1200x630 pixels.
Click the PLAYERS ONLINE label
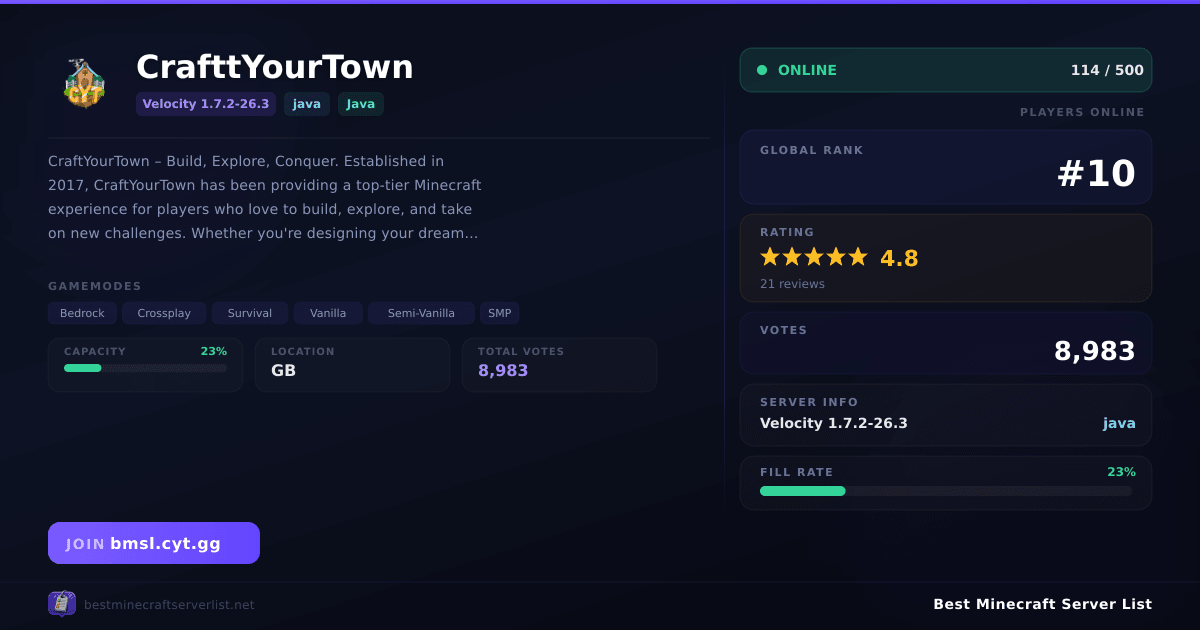click(1082, 112)
